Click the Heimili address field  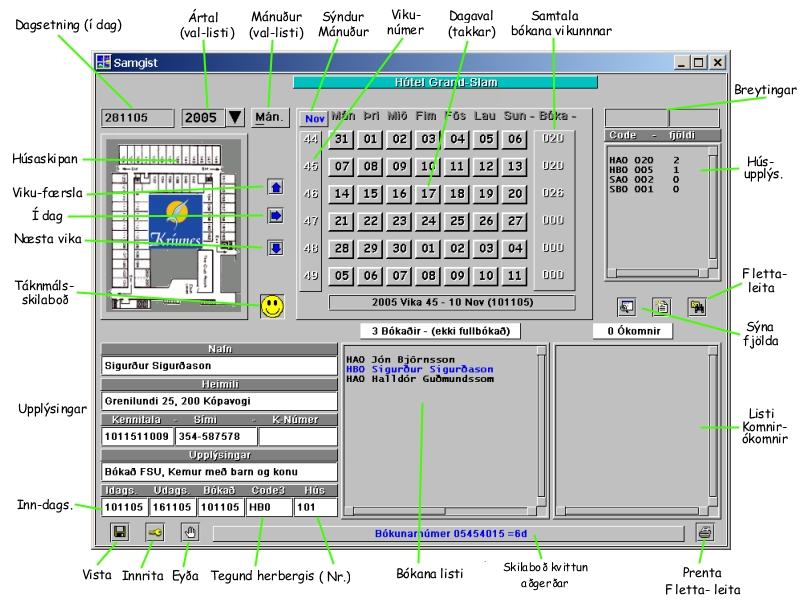(x=219, y=401)
